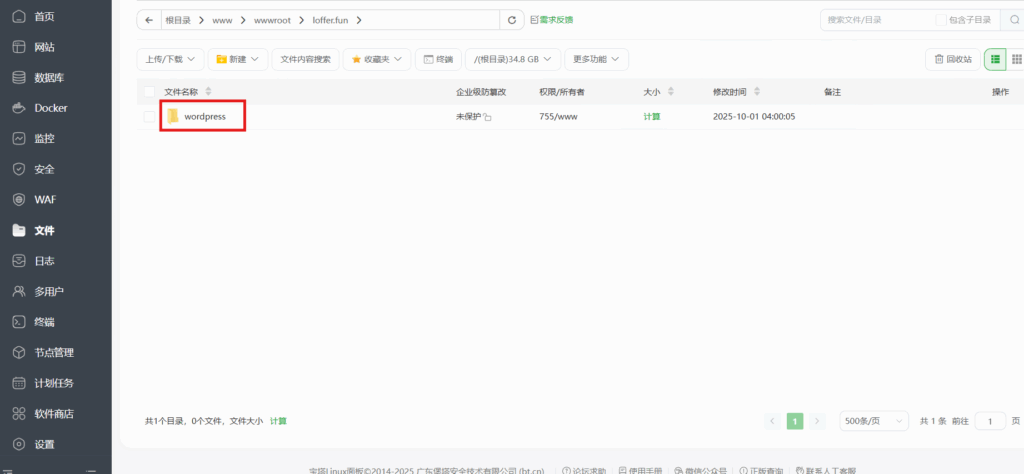Open the wordpress folder name

pos(205,117)
